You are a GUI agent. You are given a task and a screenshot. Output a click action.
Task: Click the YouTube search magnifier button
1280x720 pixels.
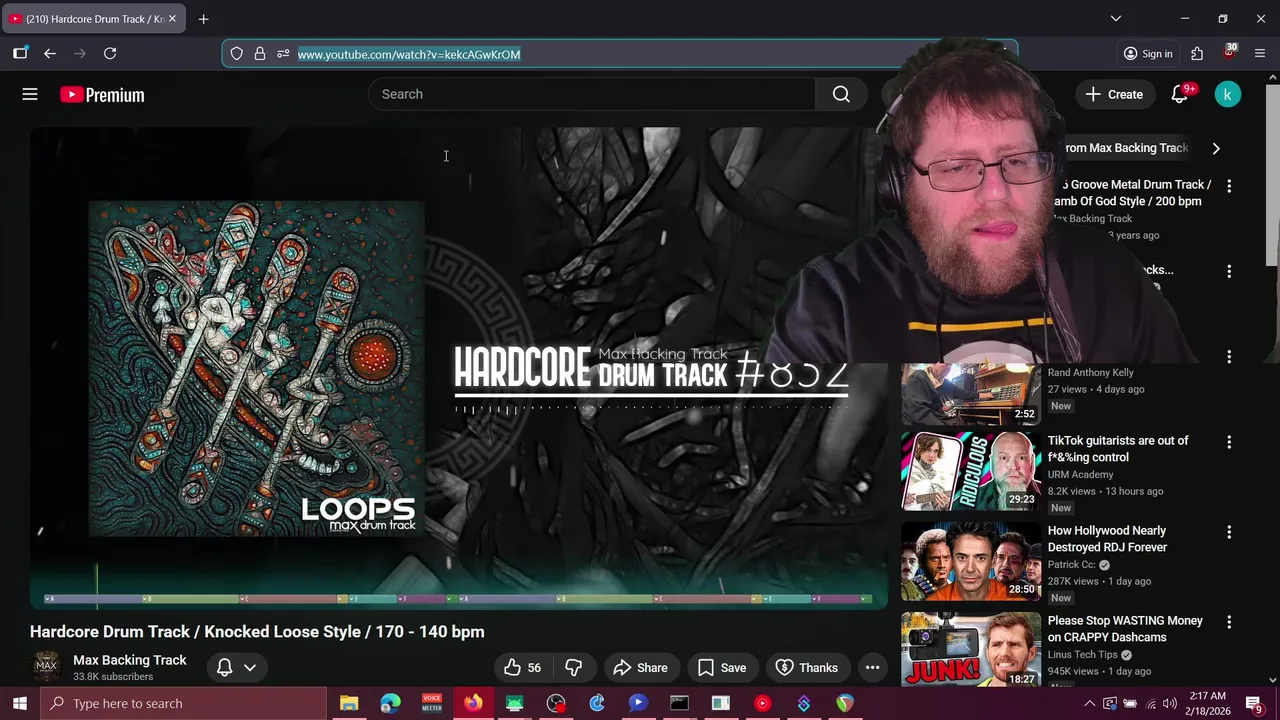841,94
